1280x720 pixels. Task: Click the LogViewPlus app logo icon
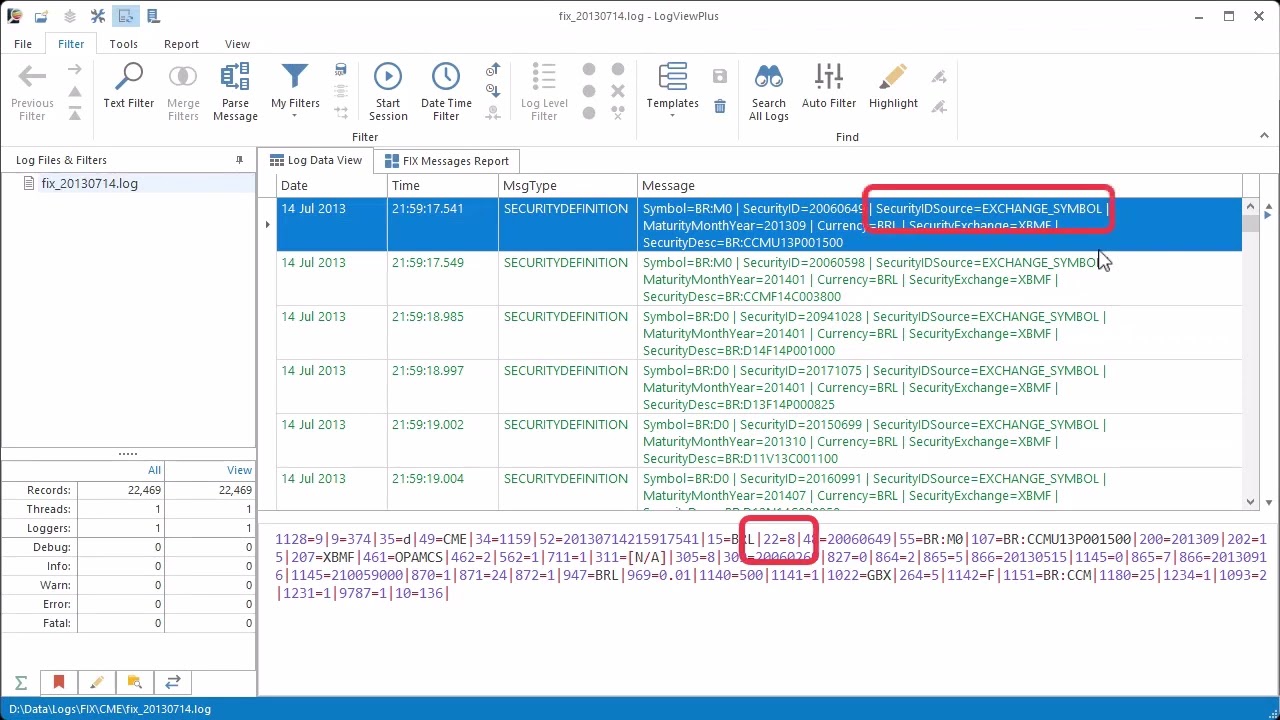14,16
